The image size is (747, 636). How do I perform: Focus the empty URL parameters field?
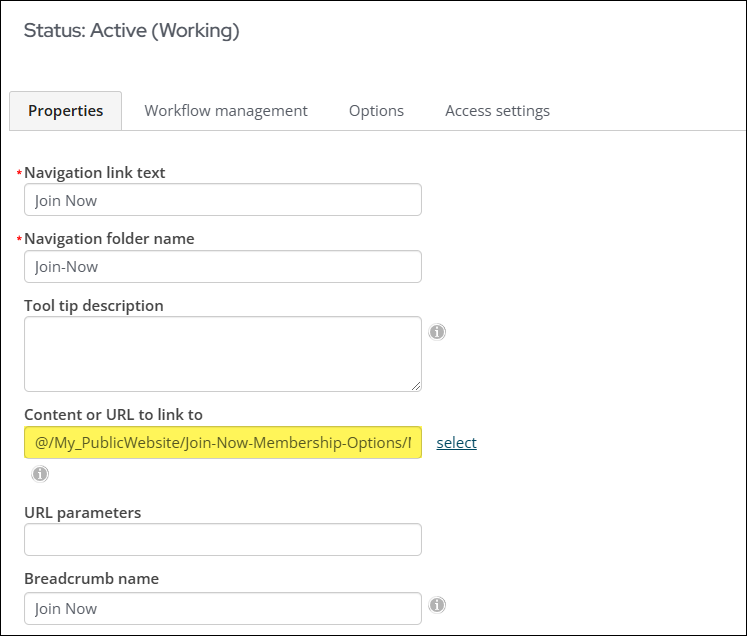222,540
